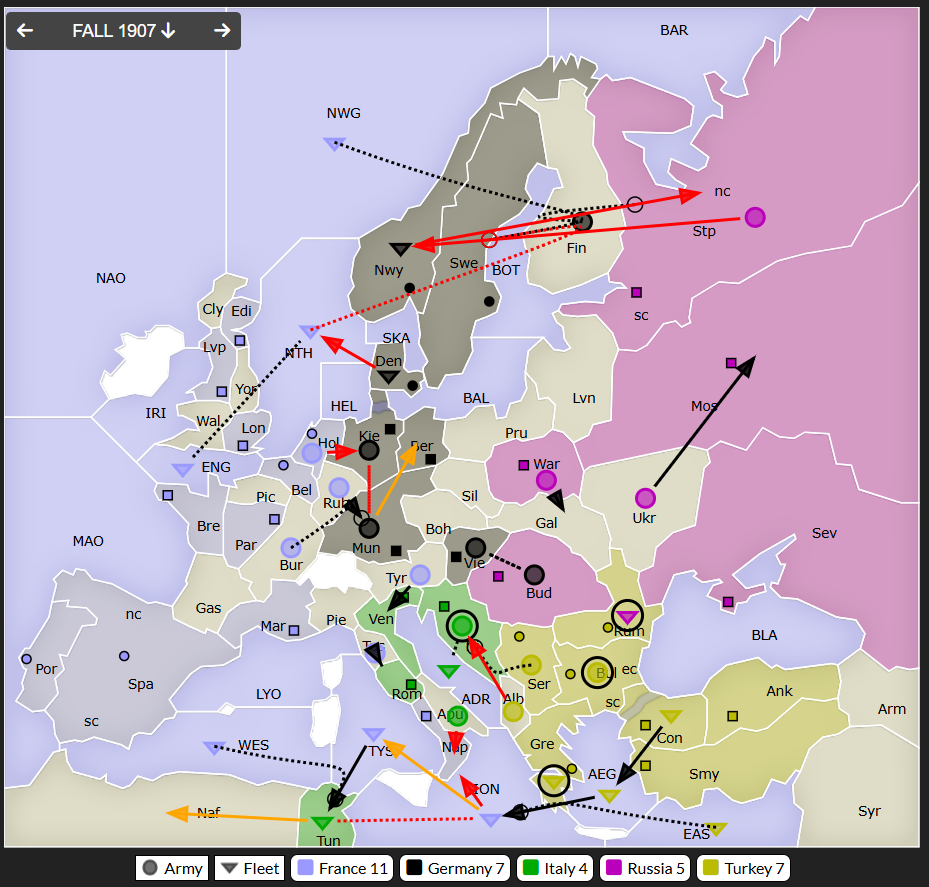Click the Sevastopol supply center square
The height and width of the screenshot is (887, 929).
click(728, 601)
